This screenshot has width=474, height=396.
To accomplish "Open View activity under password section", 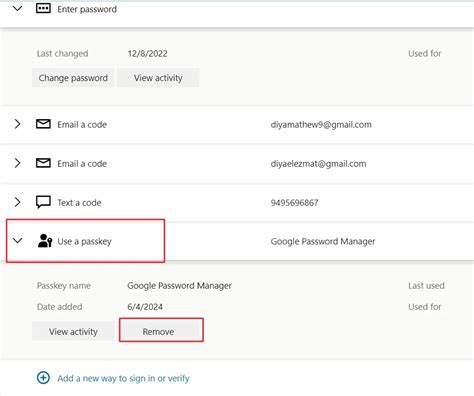I will 158,78.
